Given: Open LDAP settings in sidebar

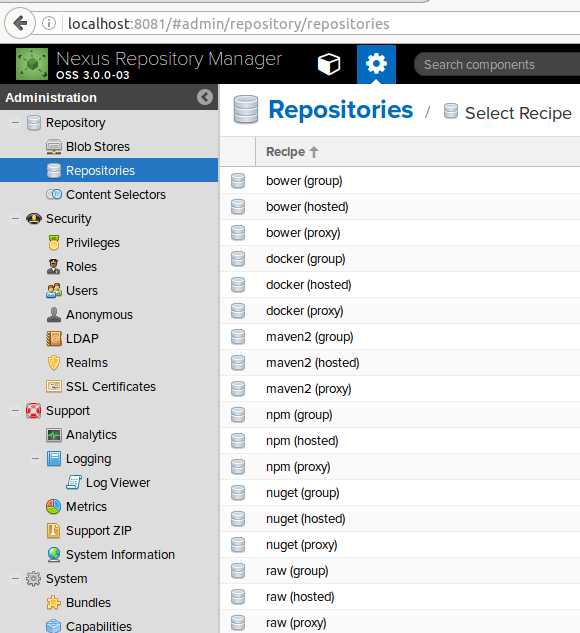Looking at the screenshot, I should (82, 339).
